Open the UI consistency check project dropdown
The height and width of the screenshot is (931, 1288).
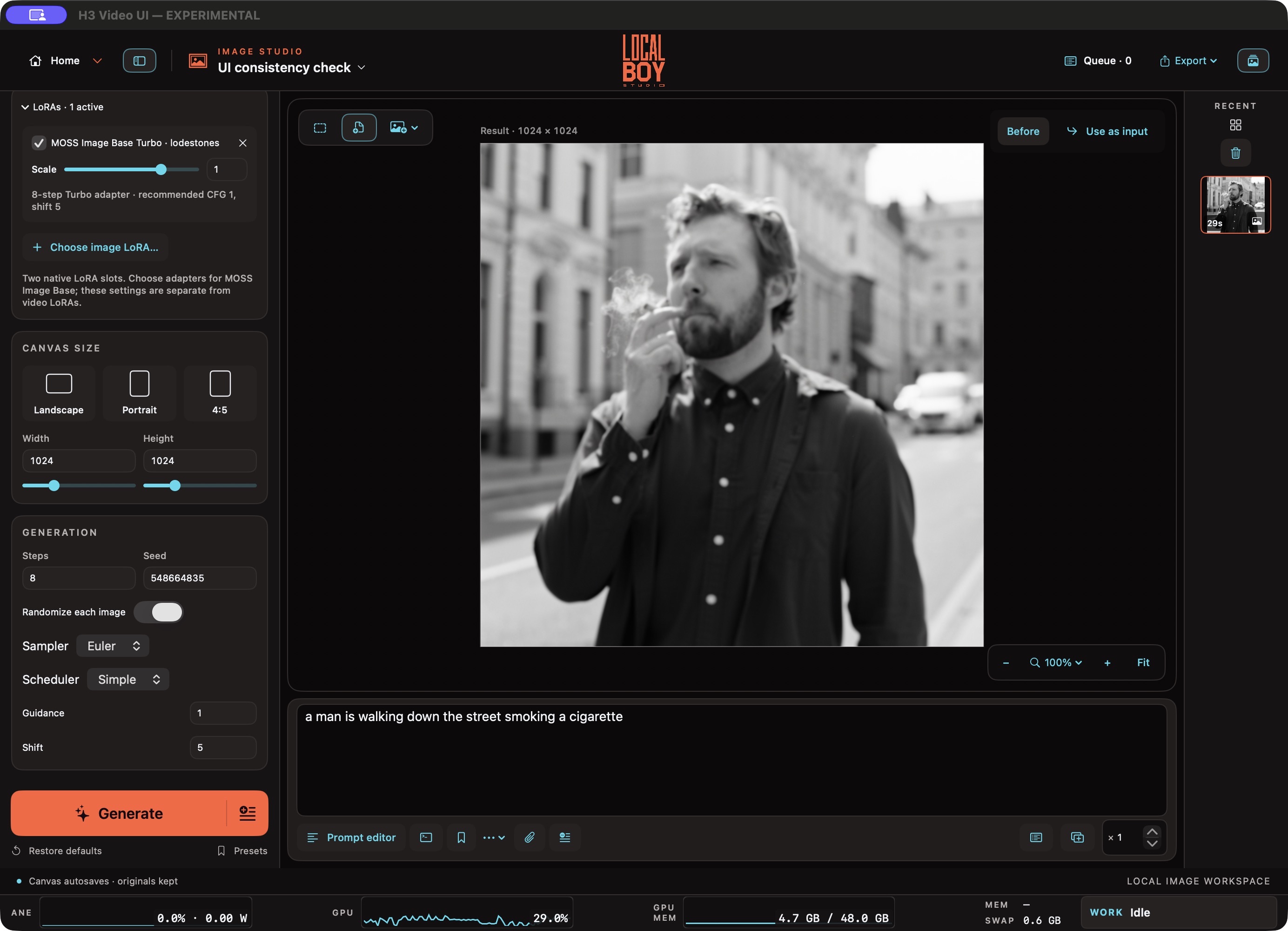point(291,67)
